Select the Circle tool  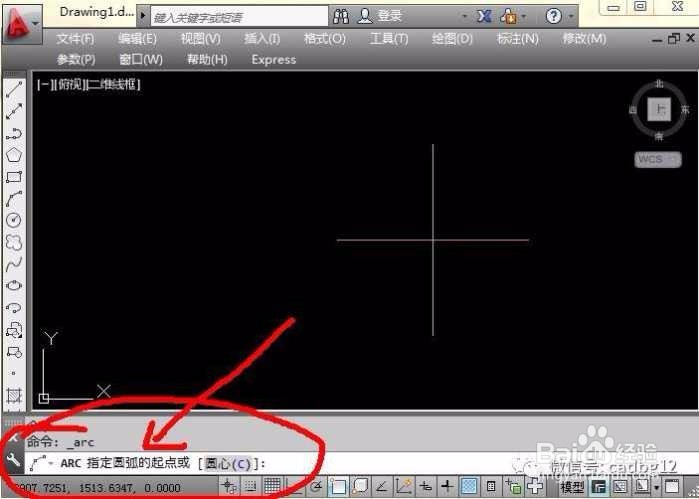13,220
